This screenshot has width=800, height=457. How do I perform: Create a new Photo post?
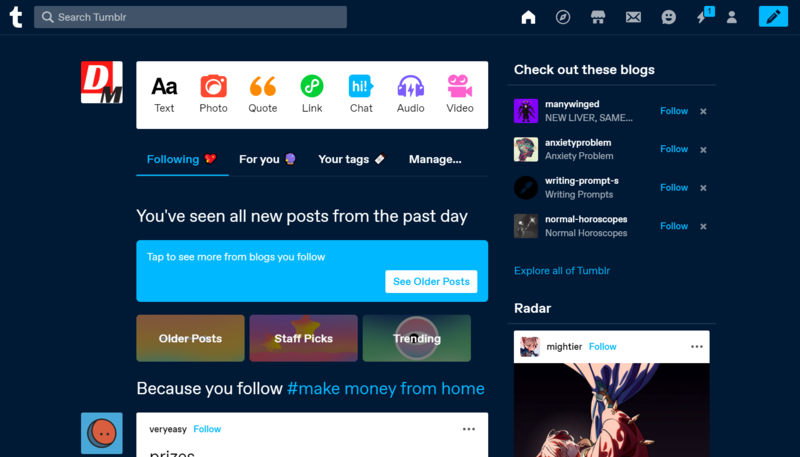[x=213, y=95]
